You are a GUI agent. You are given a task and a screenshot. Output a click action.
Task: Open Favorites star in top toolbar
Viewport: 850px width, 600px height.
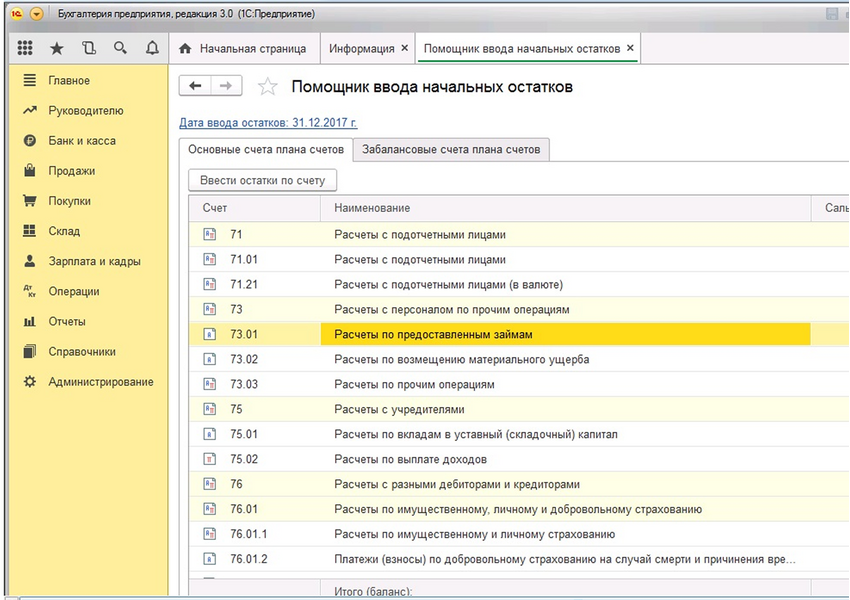57,48
